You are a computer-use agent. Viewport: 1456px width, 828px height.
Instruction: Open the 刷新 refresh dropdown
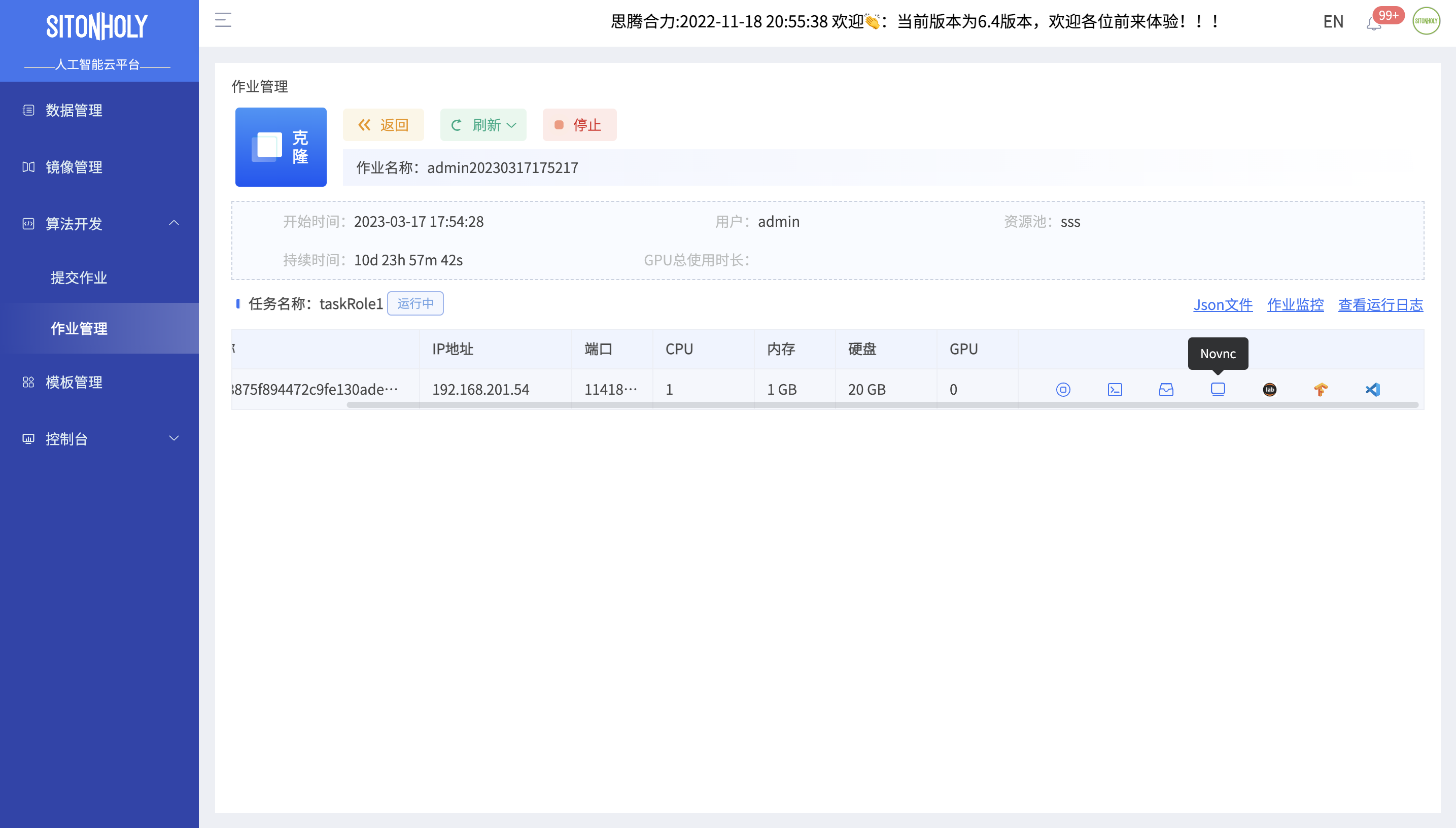coord(483,125)
